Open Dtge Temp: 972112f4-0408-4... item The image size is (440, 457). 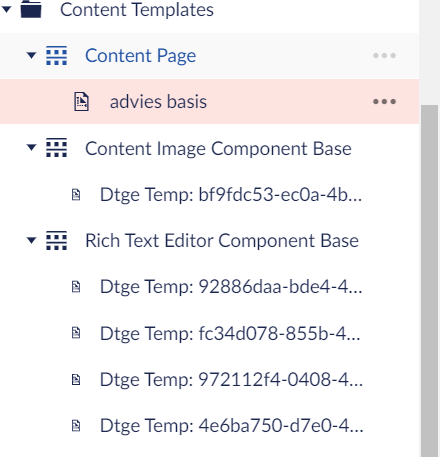pos(231,379)
